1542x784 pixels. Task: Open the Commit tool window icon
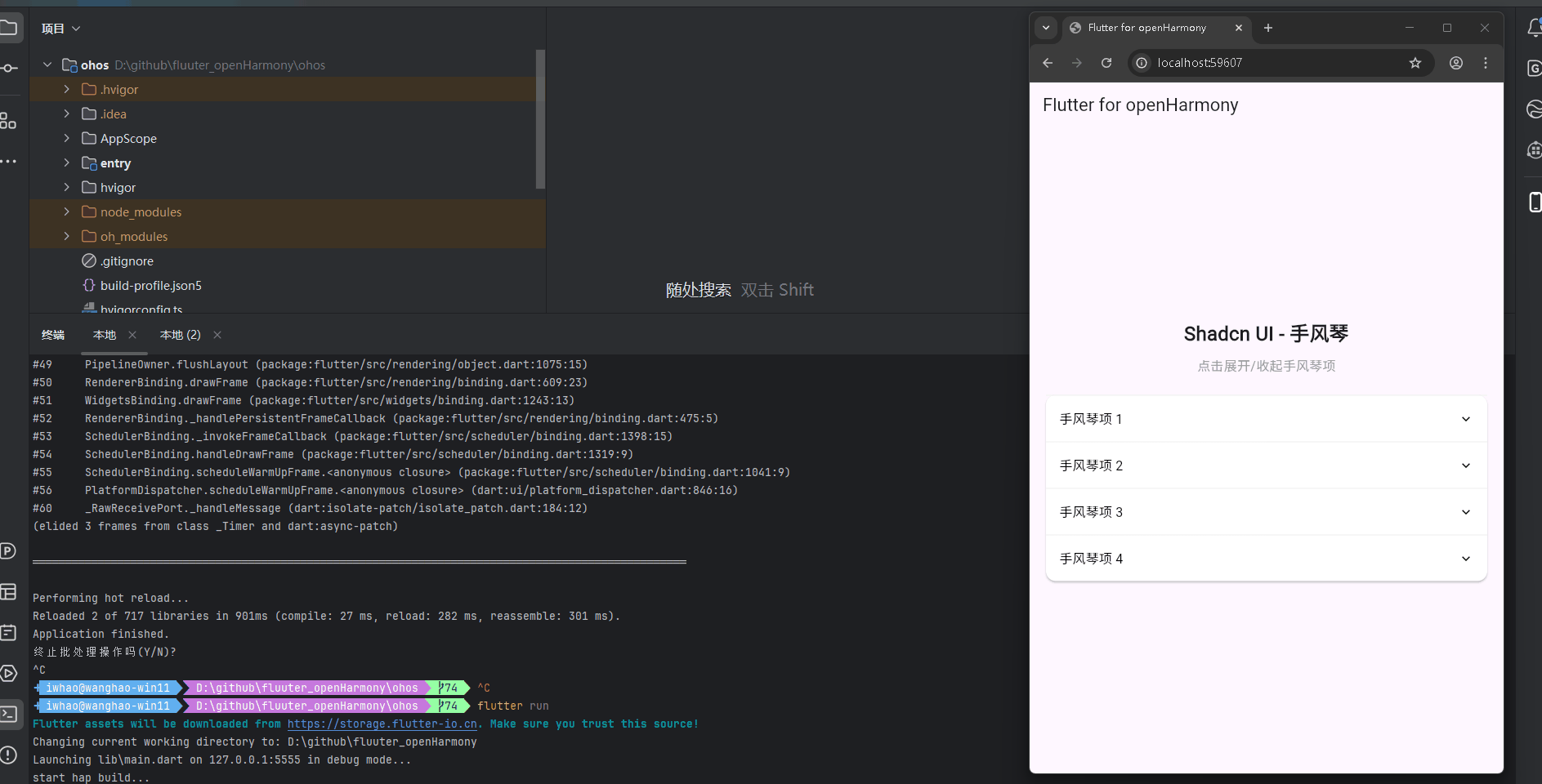click(x=8, y=68)
